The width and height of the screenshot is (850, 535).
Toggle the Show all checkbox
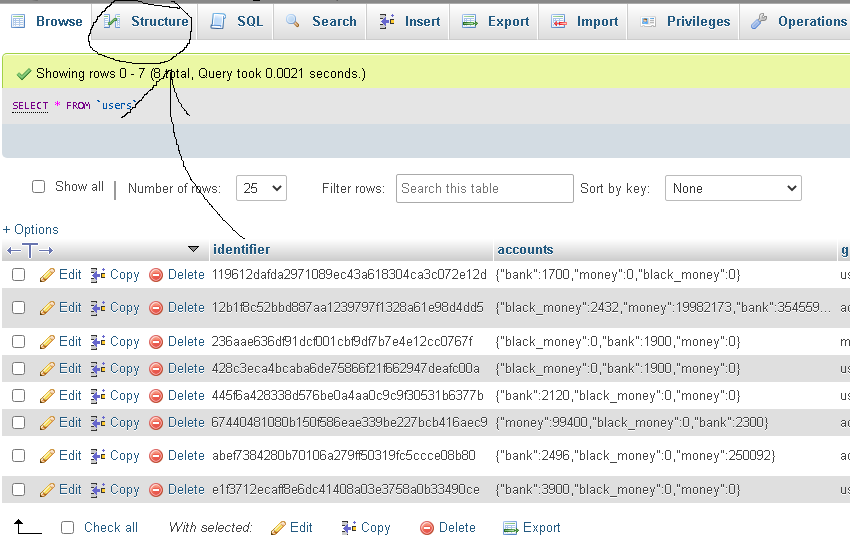[39, 187]
